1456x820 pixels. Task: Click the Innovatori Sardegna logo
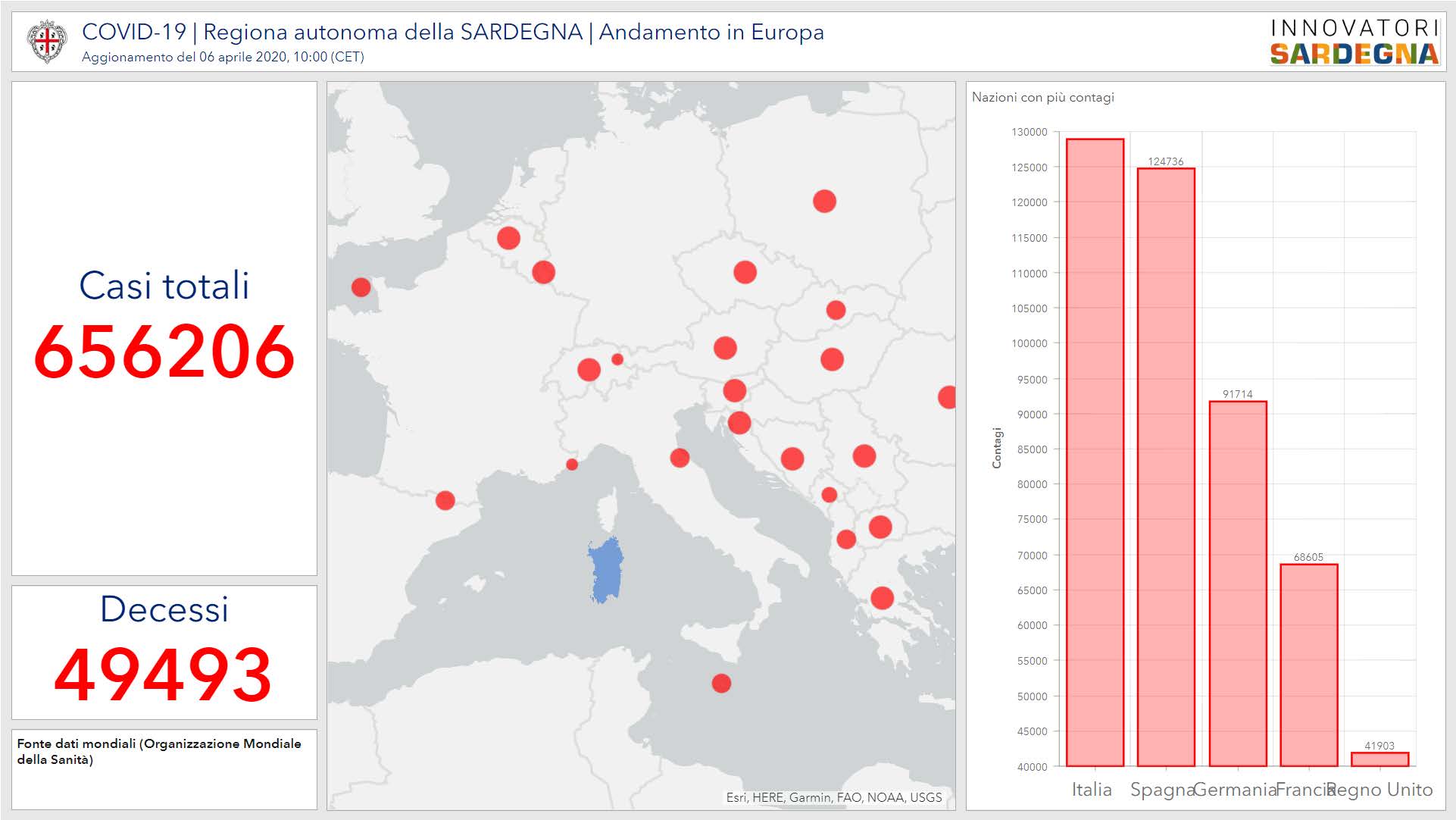point(1354,42)
